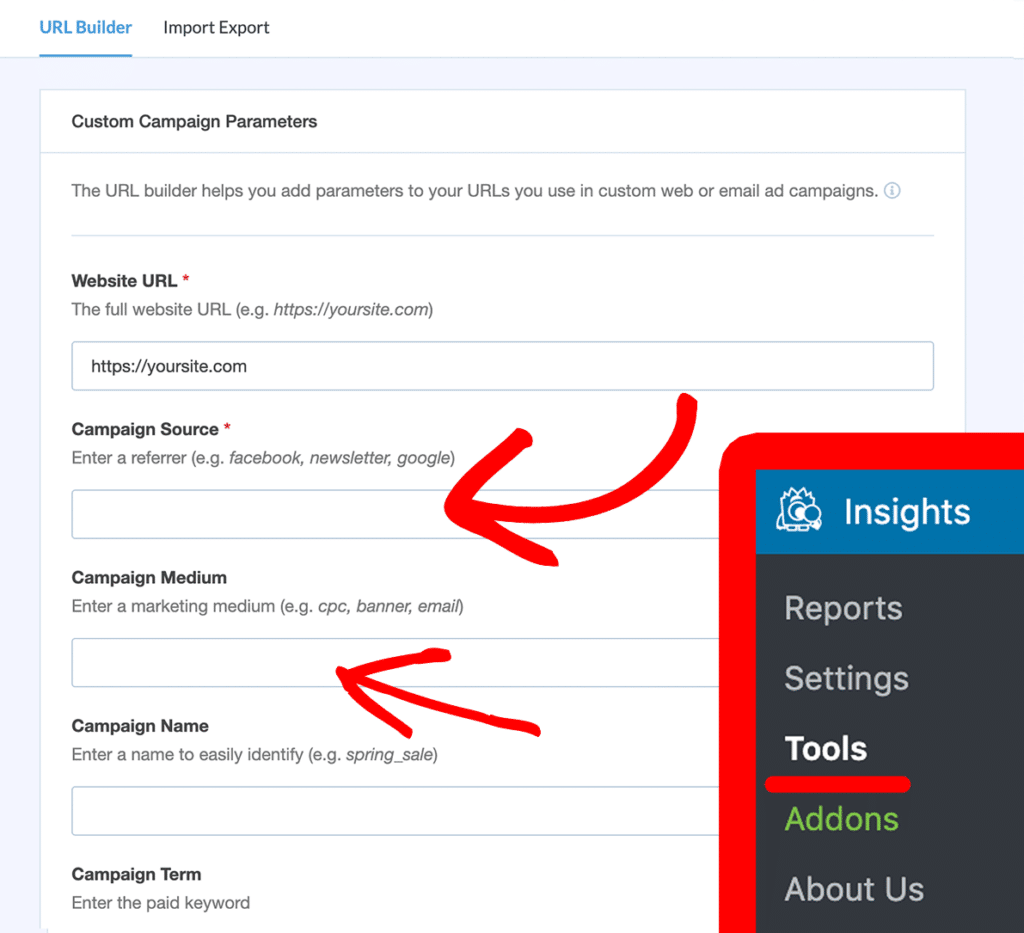Open the Reports menu item
The height and width of the screenshot is (933, 1024).
point(843,608)
